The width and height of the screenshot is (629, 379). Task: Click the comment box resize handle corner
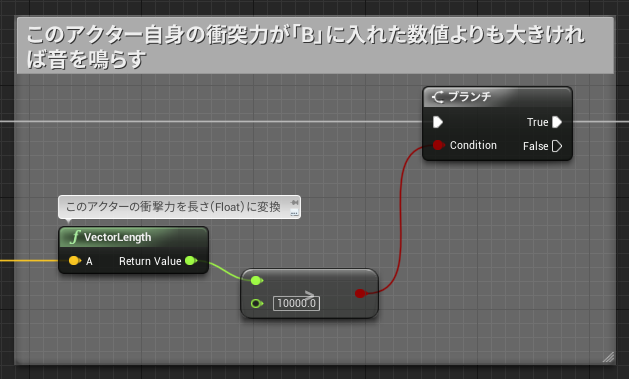tap(609, 357)
